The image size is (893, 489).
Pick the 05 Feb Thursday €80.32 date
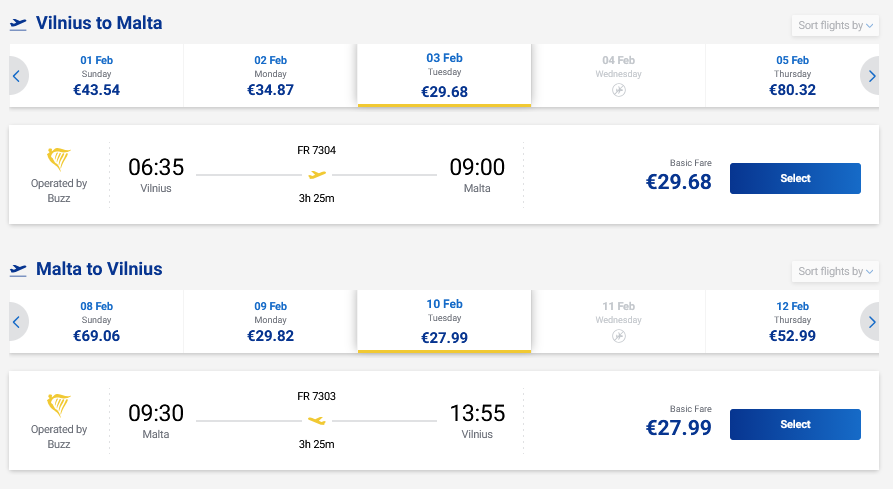(x=792, y=75)
